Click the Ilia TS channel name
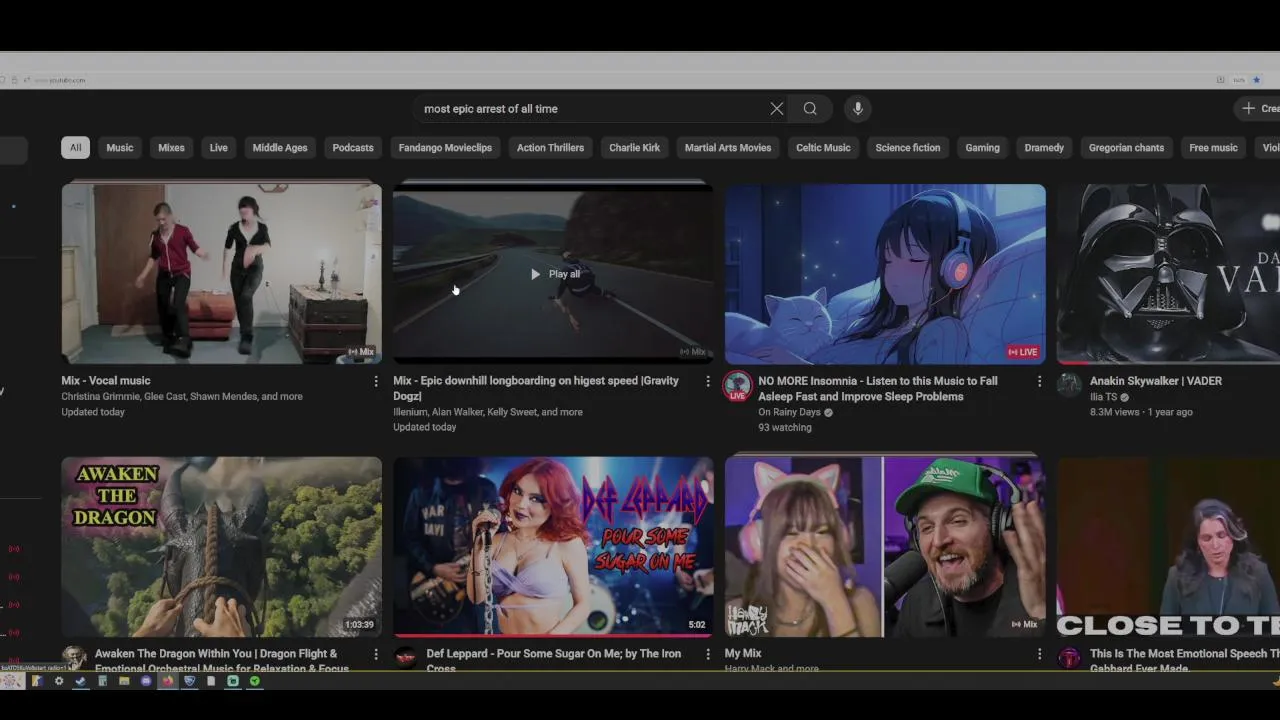Viewport: 1280px width, 720px height. (x=1104, y=397)
